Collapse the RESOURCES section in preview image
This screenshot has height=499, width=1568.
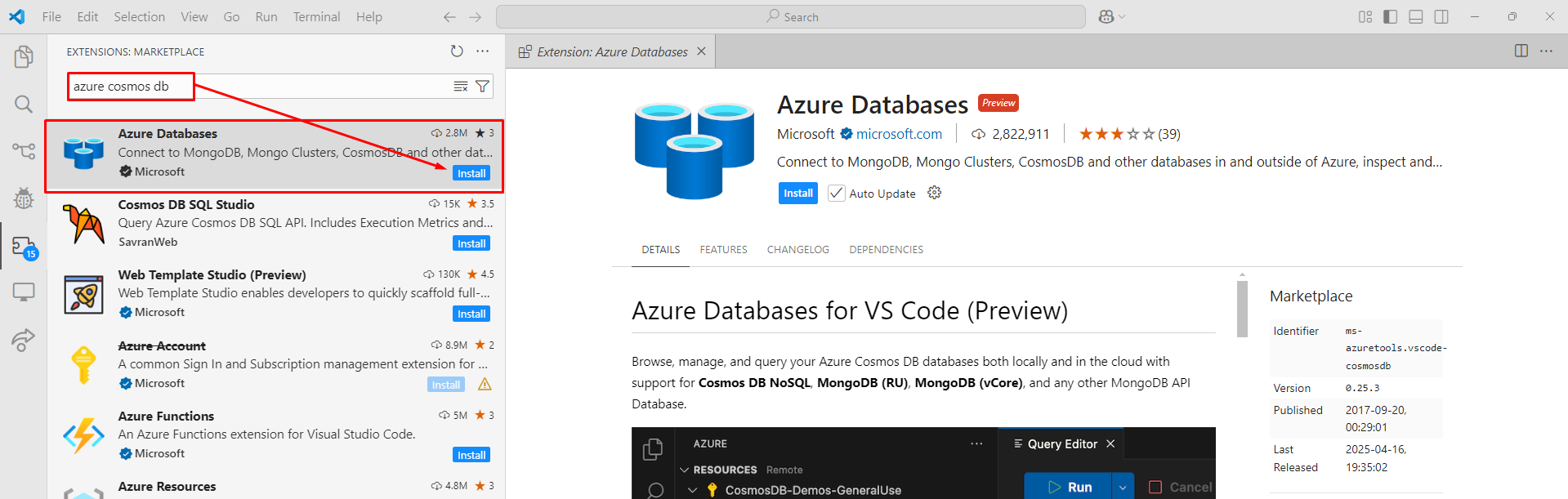pos(685,470)
